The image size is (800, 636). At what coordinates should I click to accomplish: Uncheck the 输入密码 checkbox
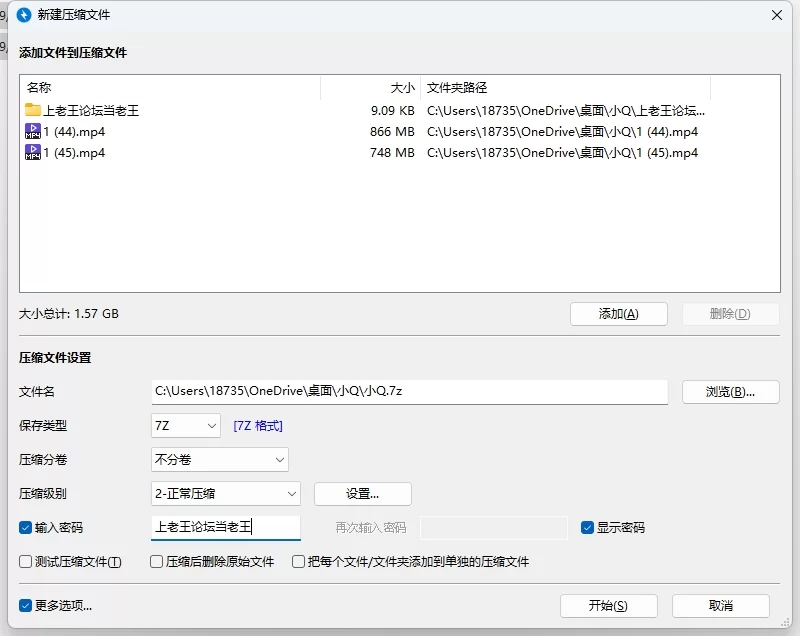pos(26,527)
